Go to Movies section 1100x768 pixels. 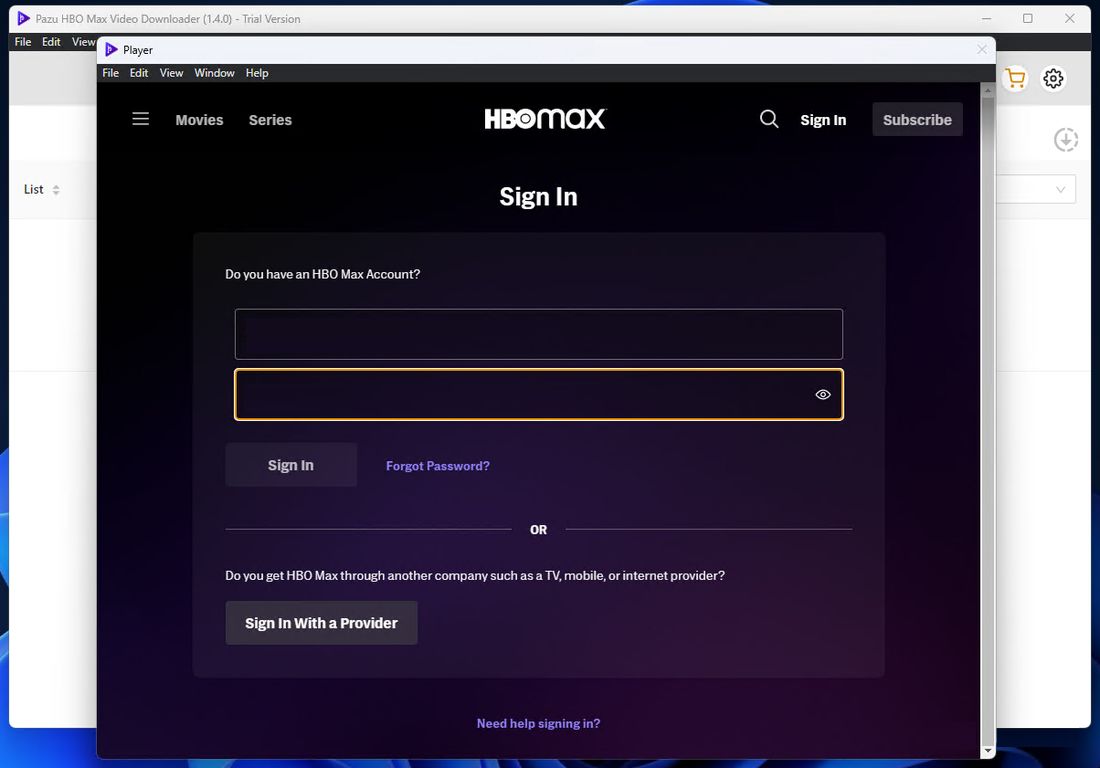coord(199,120)
